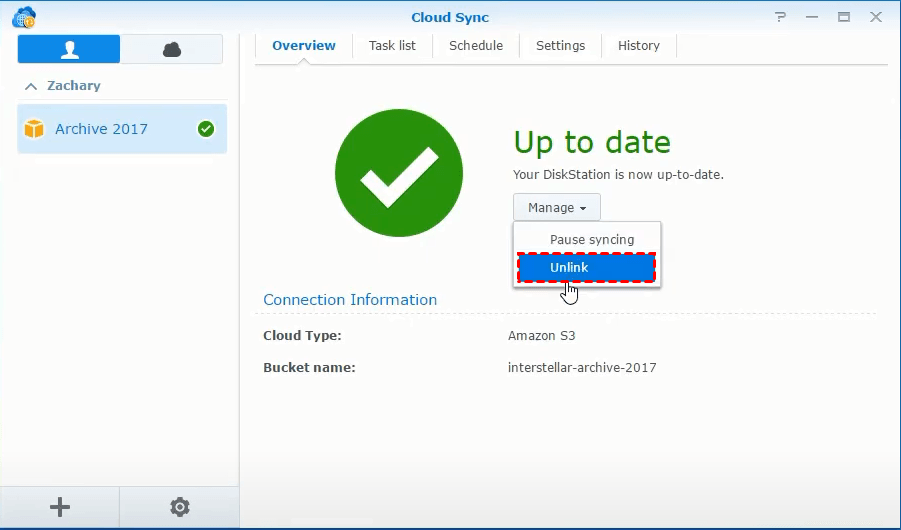Click the Cloud Sync app logo icon
The height and width of the screenshot is (530, 901).
tap(24, 17)
